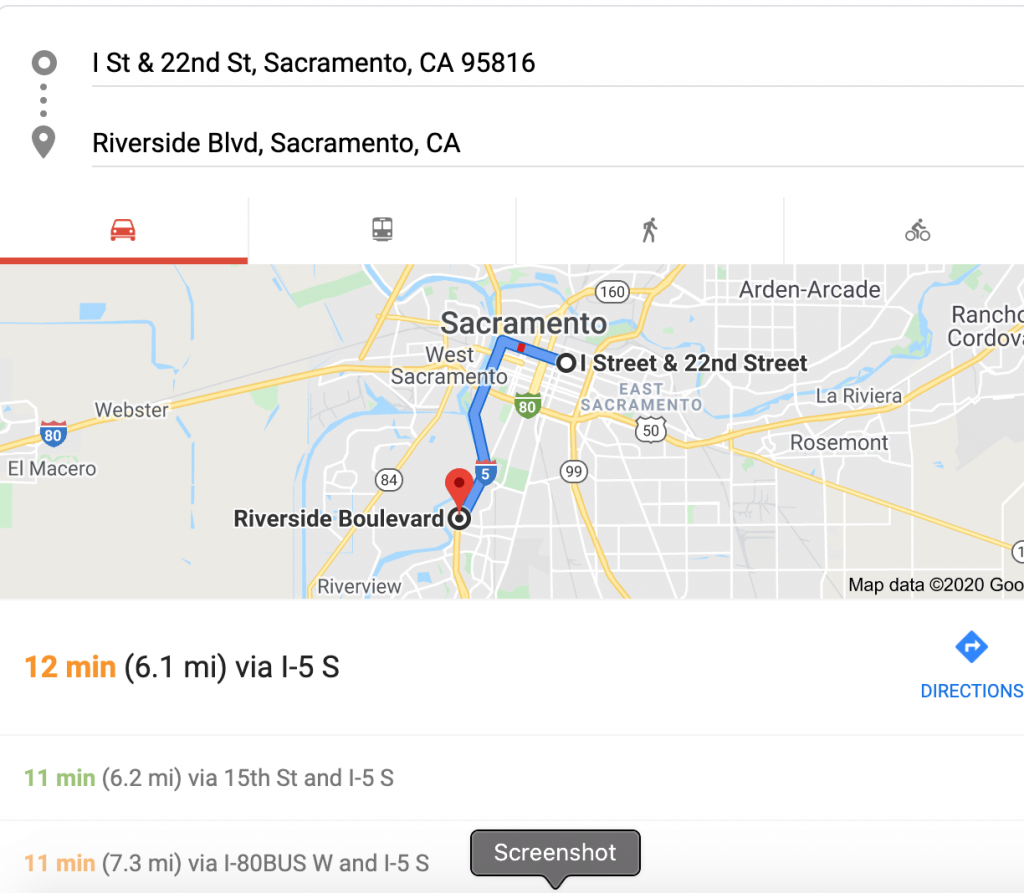1024x893 pixels.
Task: Click the destination pin icon beside Riverside Blvd
Action: (44, 143)
